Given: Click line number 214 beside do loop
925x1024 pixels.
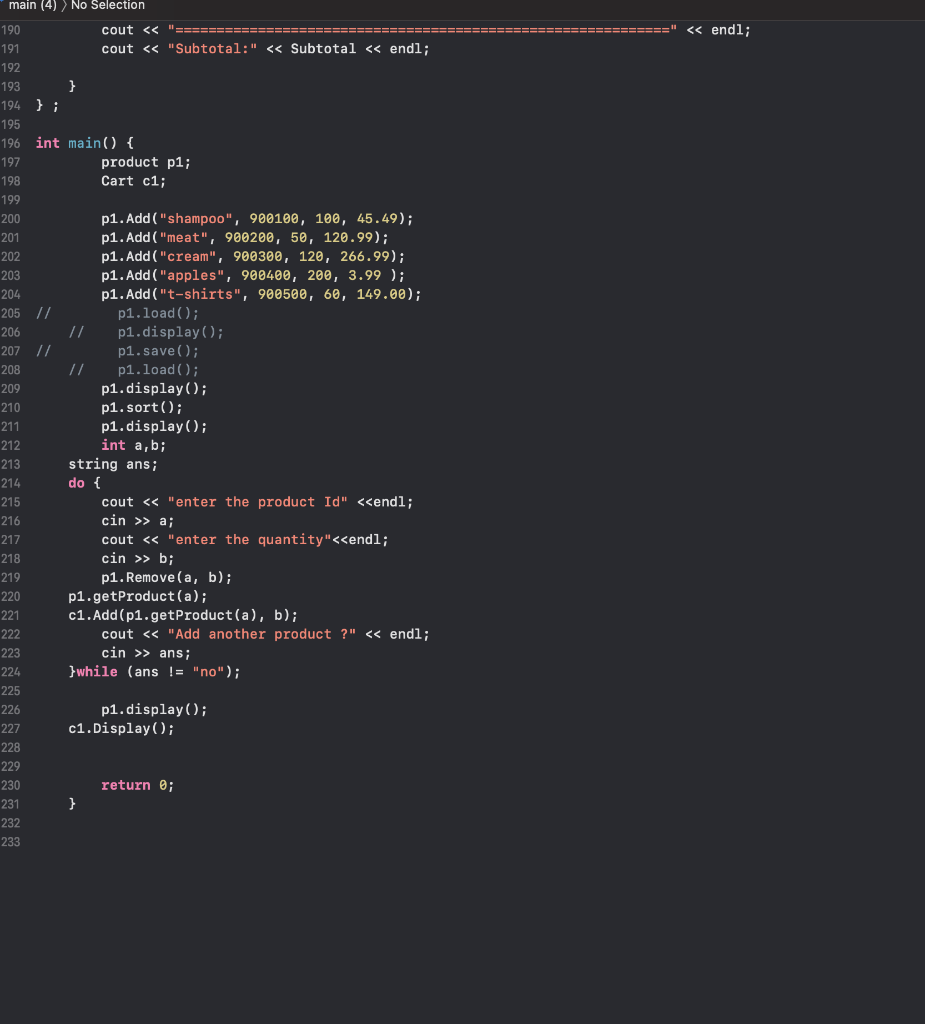Looking at the screenshot, I should coord(10,483).
